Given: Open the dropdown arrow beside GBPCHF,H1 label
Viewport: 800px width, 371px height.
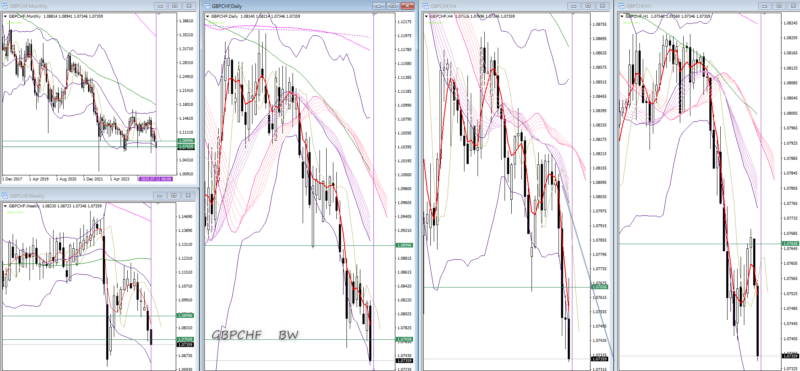Looking at the screenshot, I should (x=622, y=16).
